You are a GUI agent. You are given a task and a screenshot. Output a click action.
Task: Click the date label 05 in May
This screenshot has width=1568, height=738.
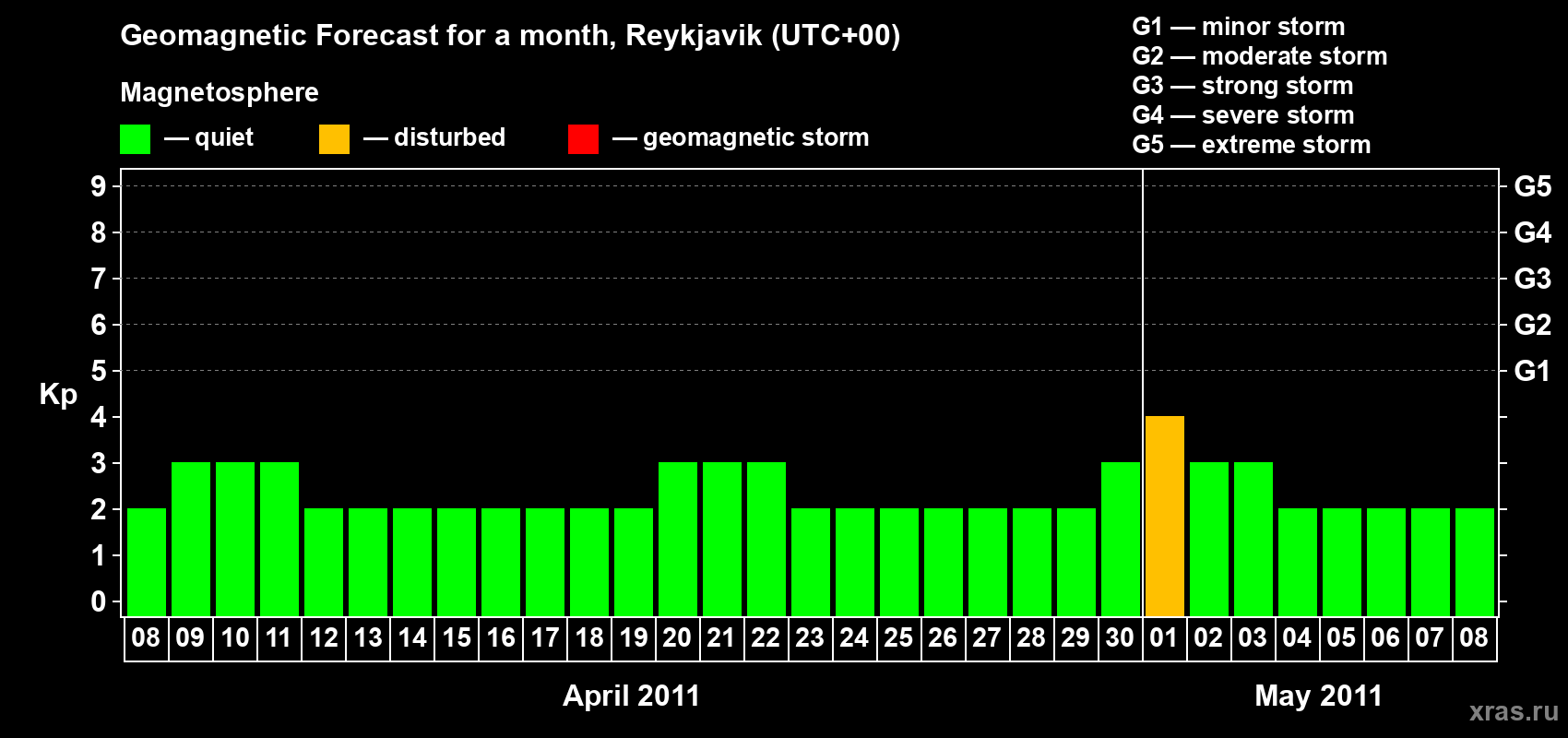point(1341,637)
